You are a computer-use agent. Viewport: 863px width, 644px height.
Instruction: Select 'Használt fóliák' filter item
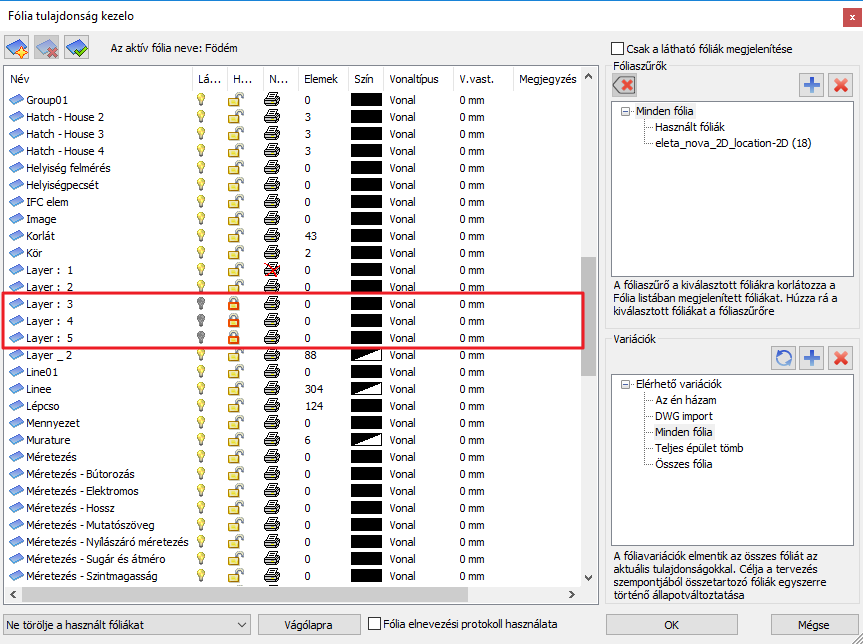(689, 128)
